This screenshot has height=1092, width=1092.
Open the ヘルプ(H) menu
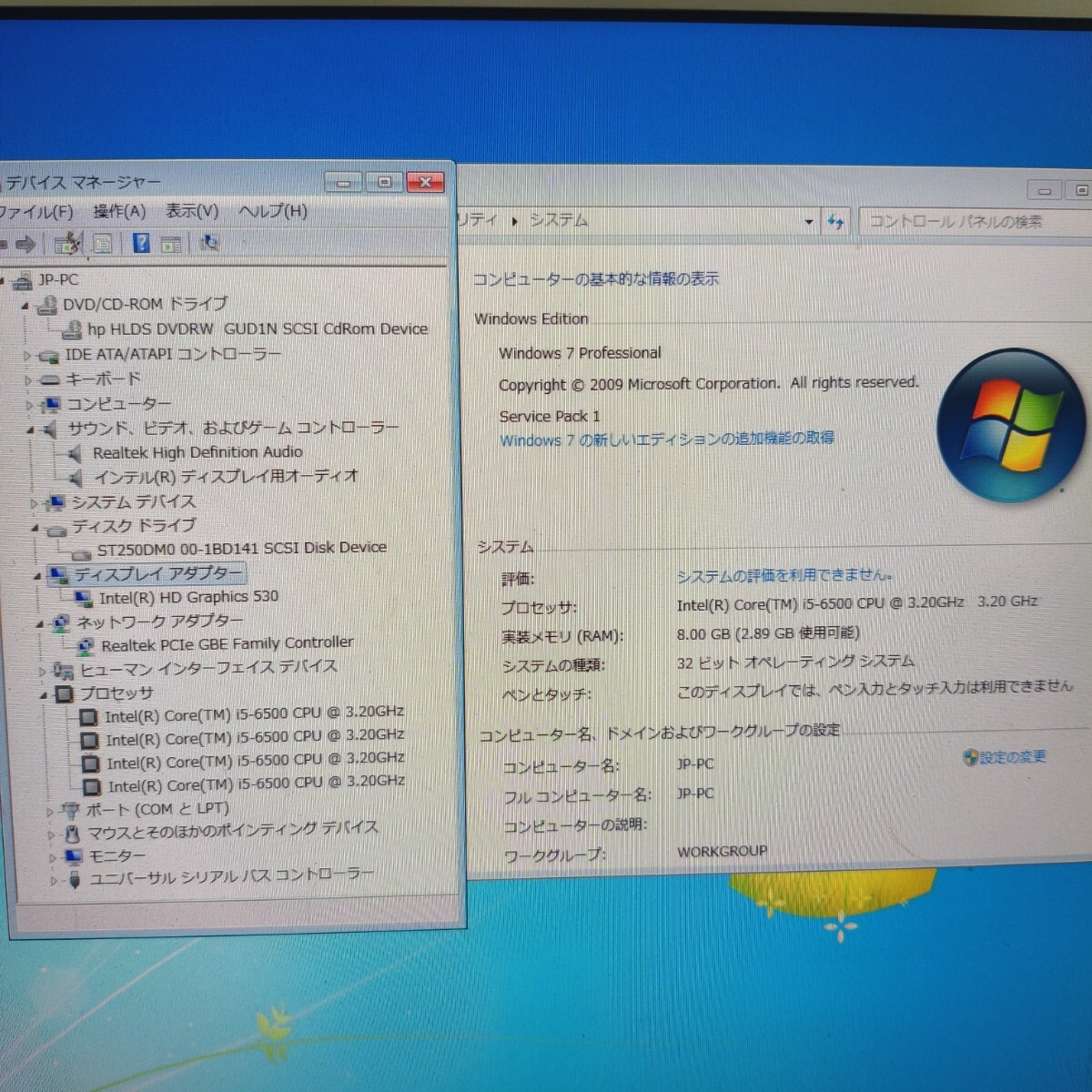coord(273,211)
